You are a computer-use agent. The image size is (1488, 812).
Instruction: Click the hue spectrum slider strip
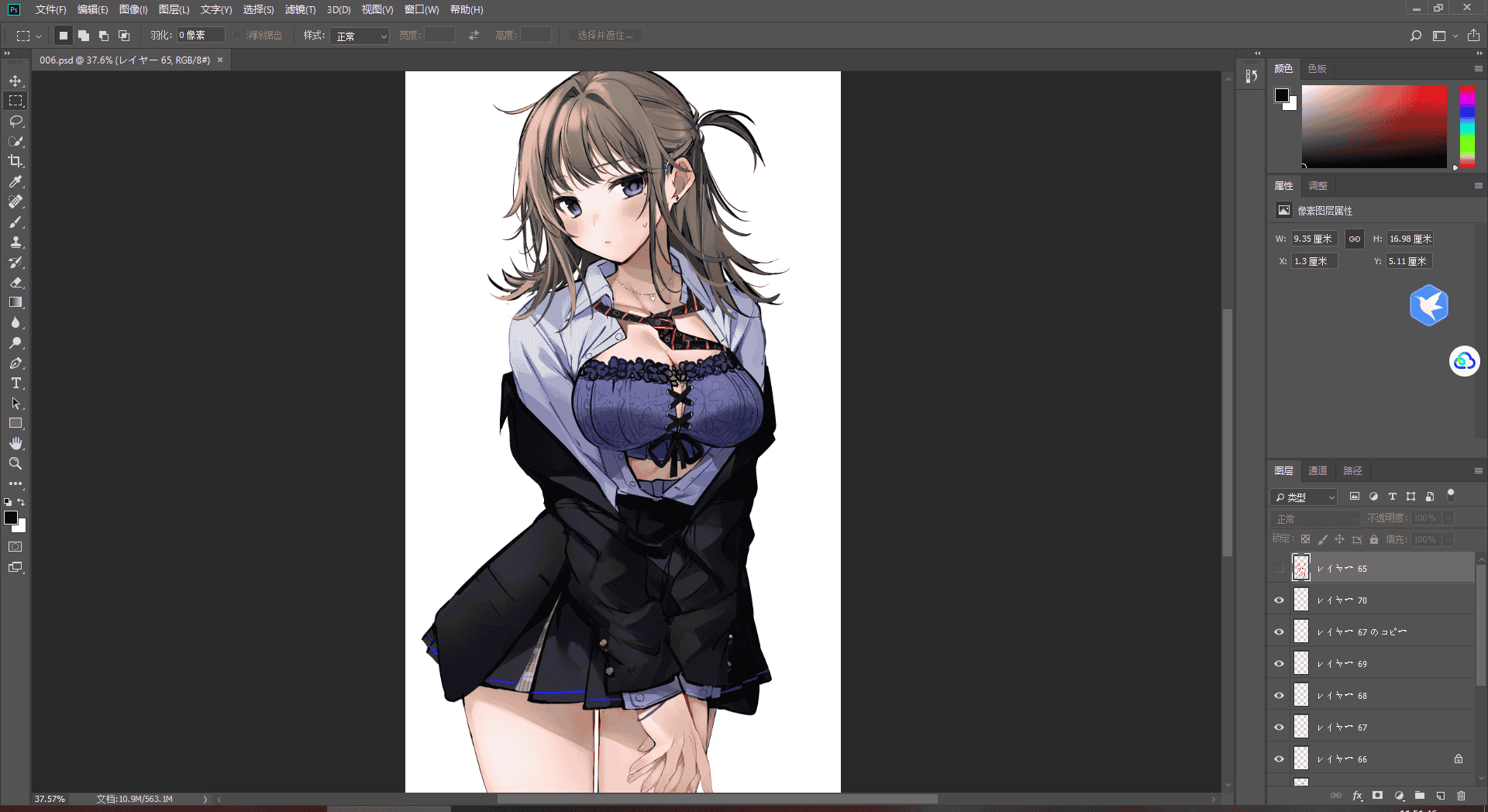[1467, 126]
